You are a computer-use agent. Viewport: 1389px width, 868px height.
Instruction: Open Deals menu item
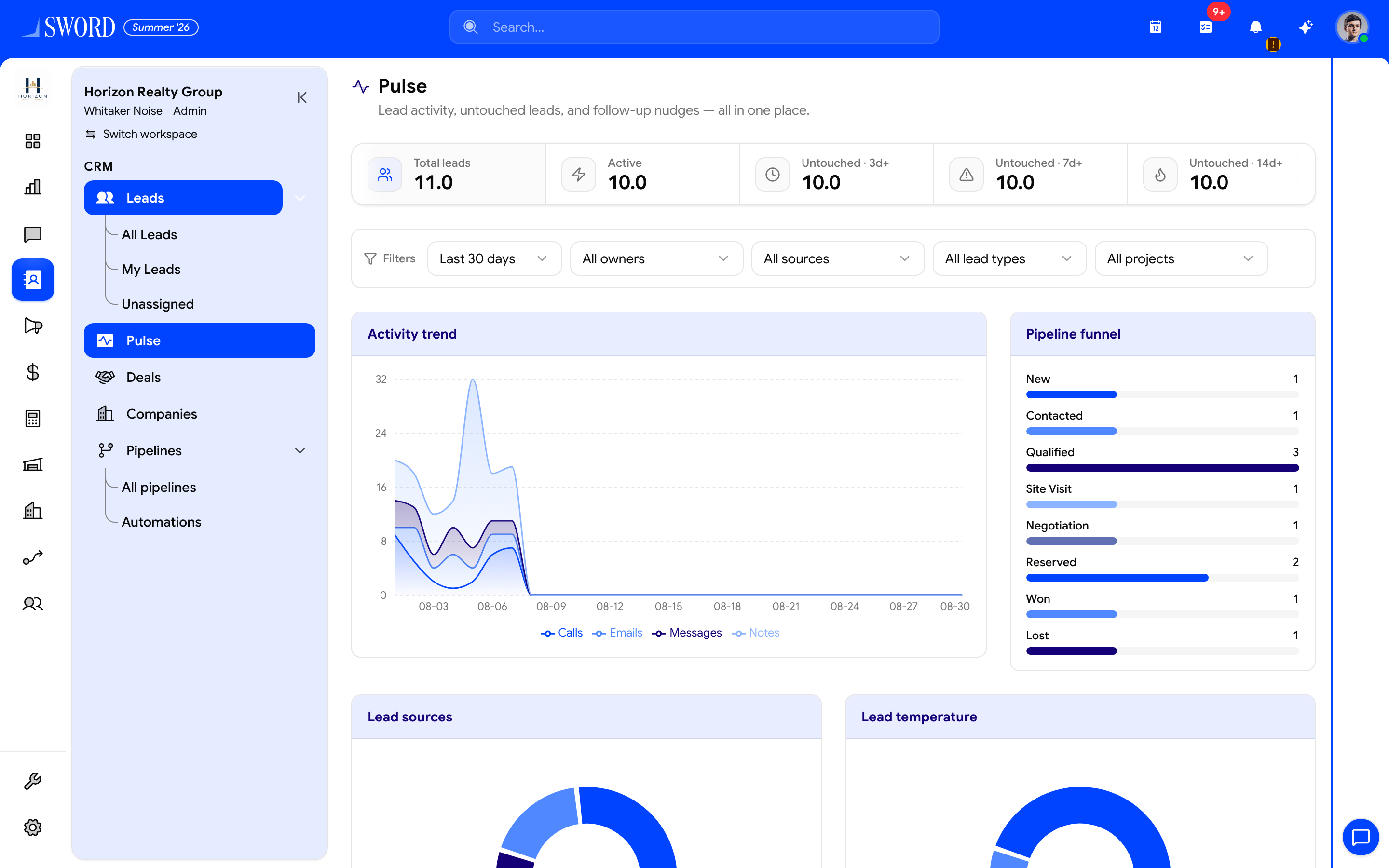point(200,377)
